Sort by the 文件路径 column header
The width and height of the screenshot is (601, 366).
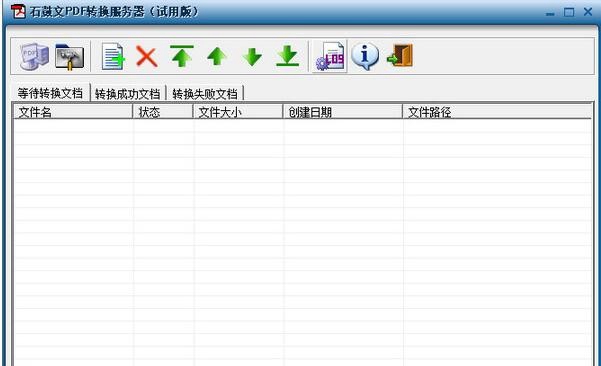[x=497, y=112]
